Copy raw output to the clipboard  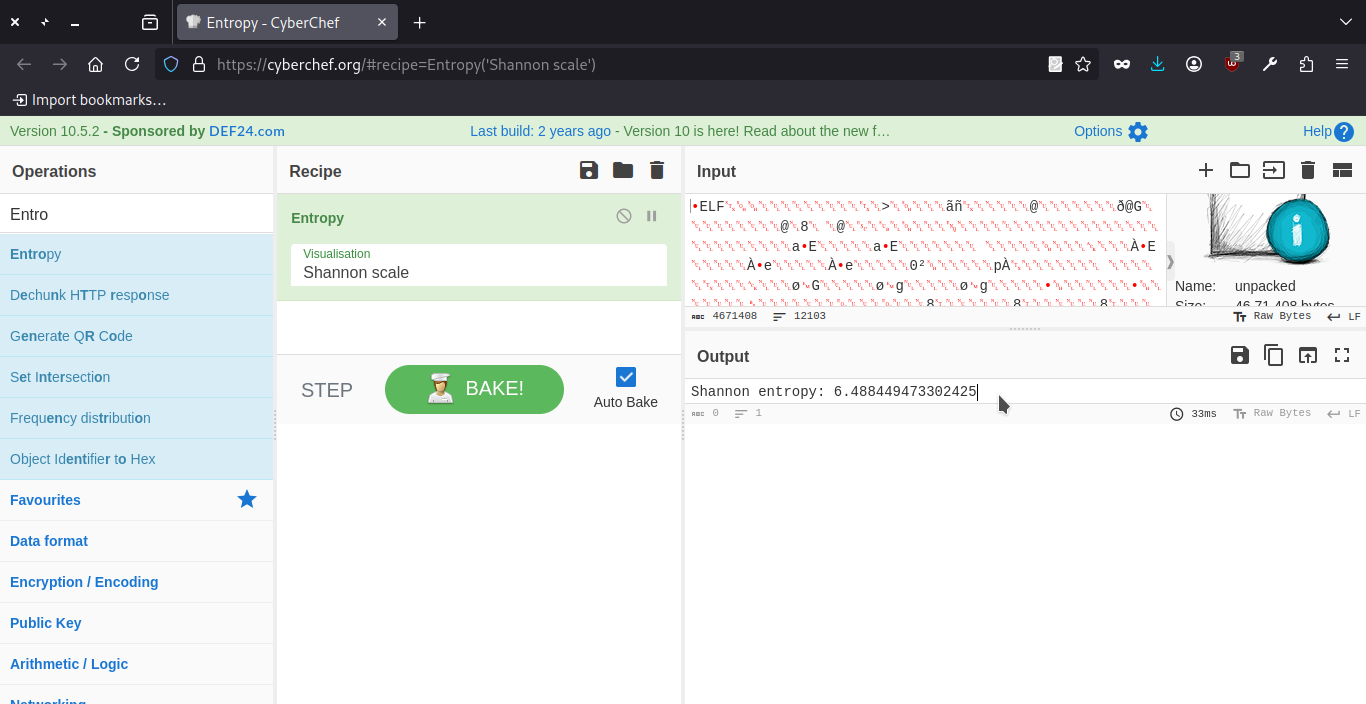(x=1273, y=356)
